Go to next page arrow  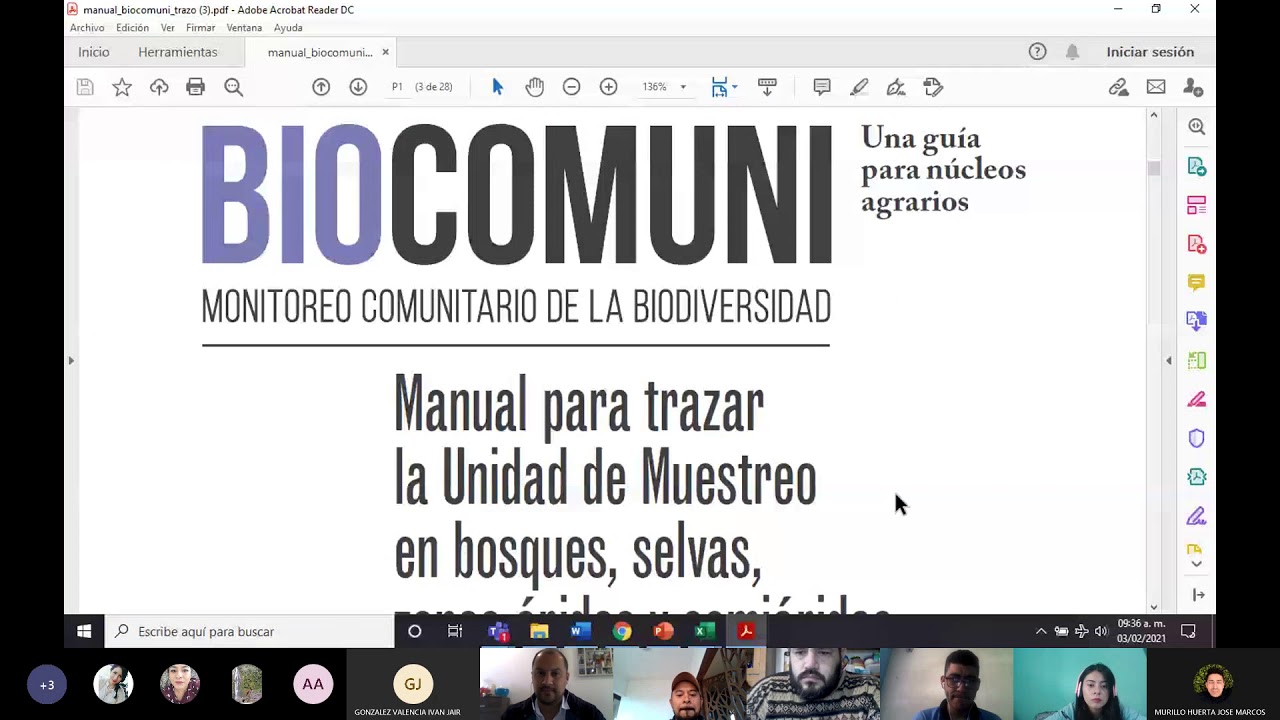358,87
